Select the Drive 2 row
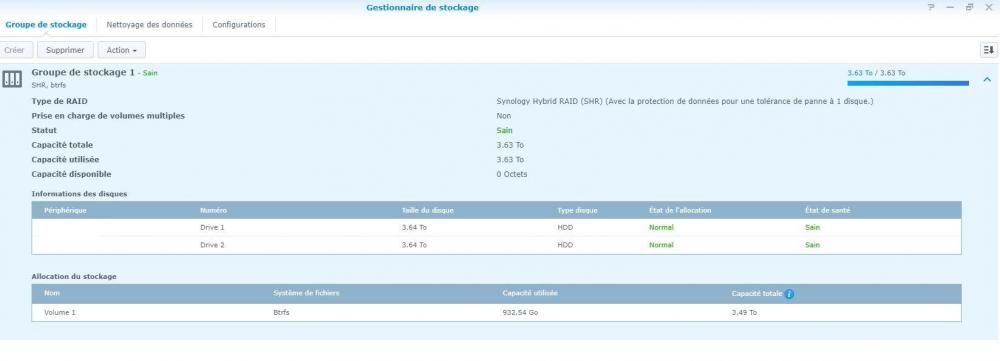Screen dimensions: 1000x361 coord(496,245)
